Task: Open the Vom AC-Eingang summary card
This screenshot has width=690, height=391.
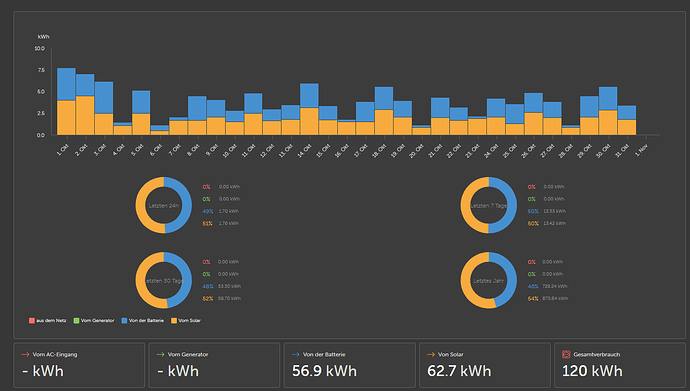Action: point(79,365)
